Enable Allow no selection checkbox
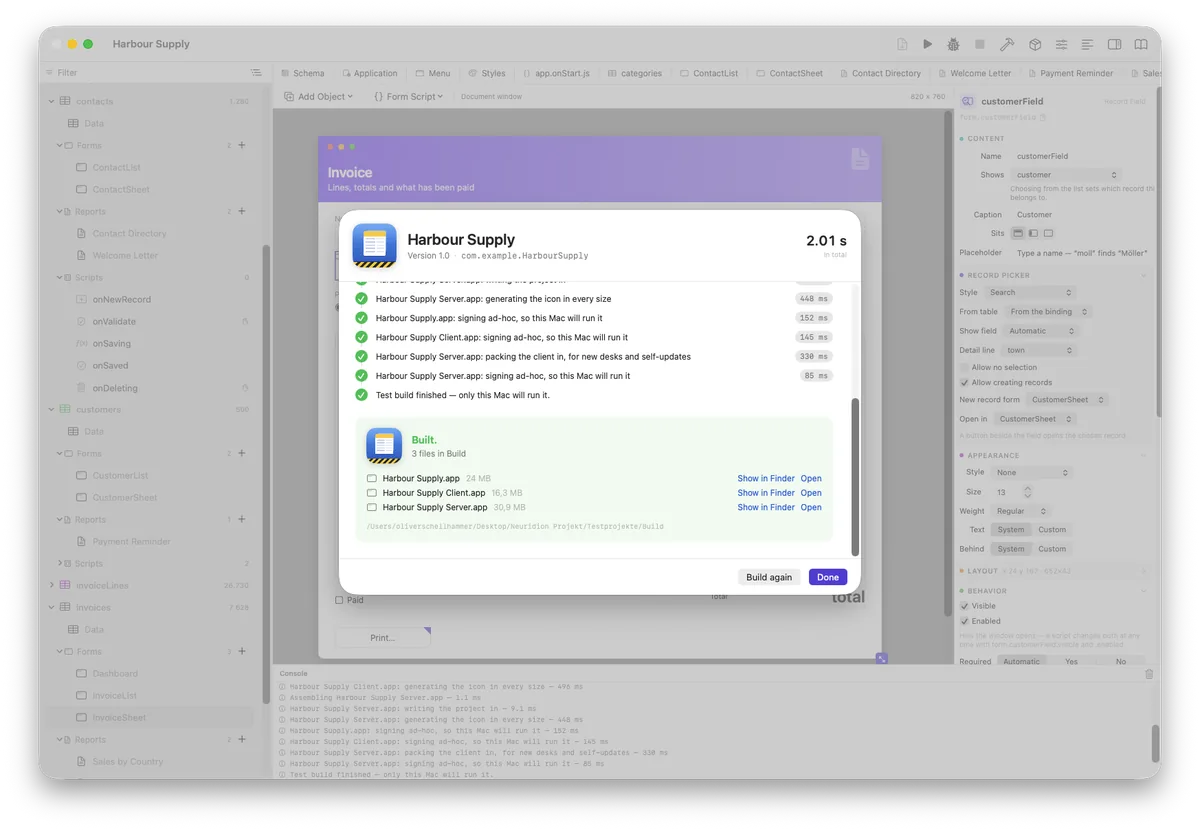 tap(964, 367)
